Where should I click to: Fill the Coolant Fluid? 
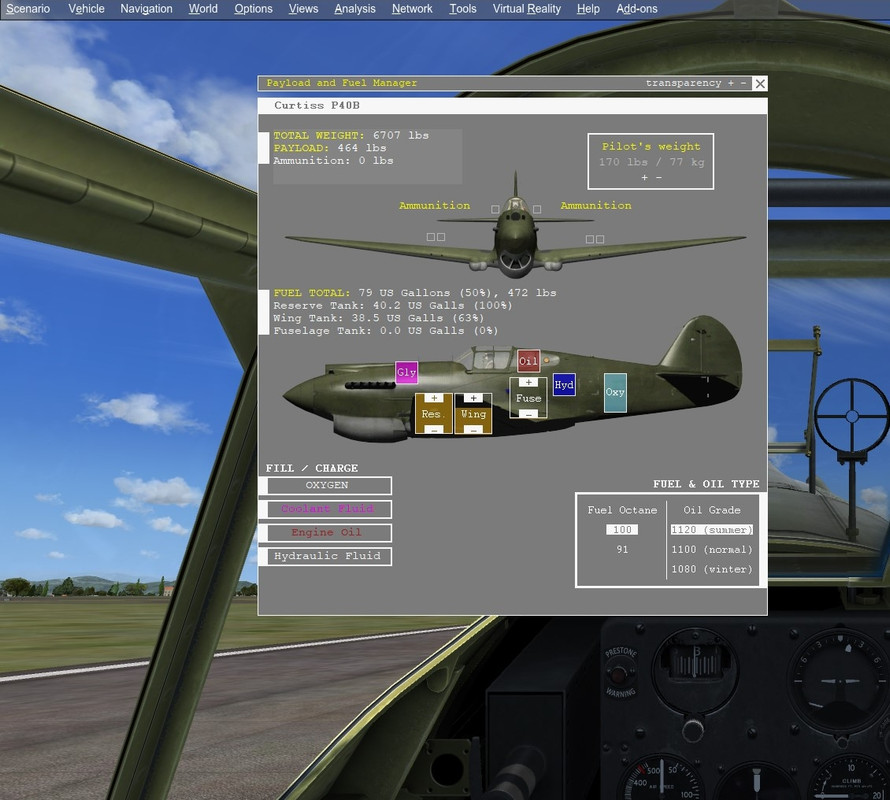[x=329, y=509]
